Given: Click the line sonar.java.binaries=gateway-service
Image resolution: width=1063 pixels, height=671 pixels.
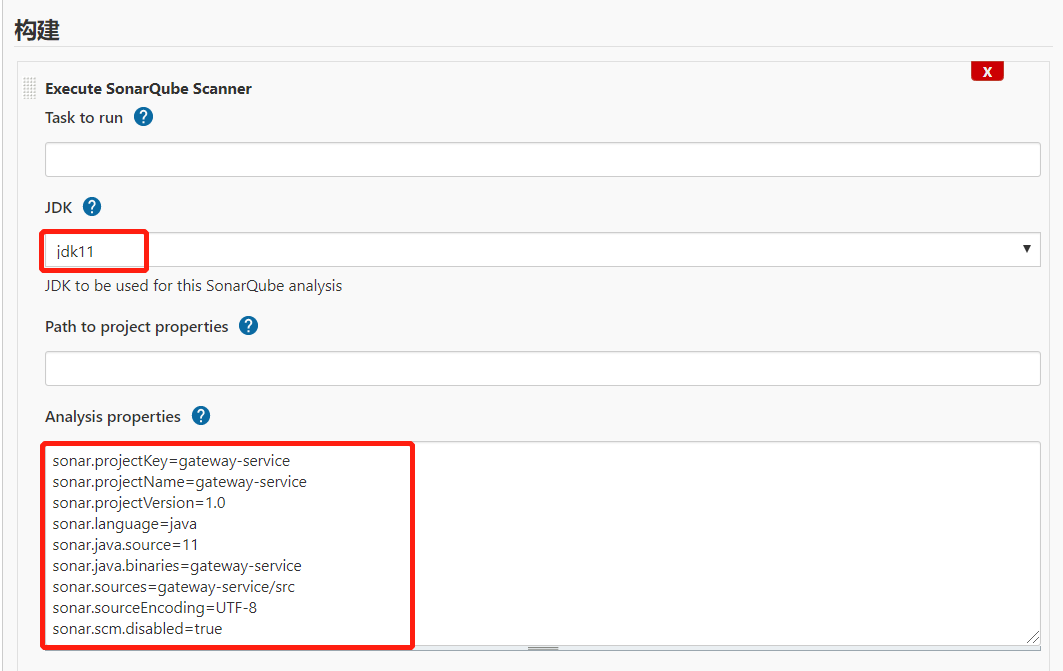Looking at the screenshot, I should click(x=177, y=566).
